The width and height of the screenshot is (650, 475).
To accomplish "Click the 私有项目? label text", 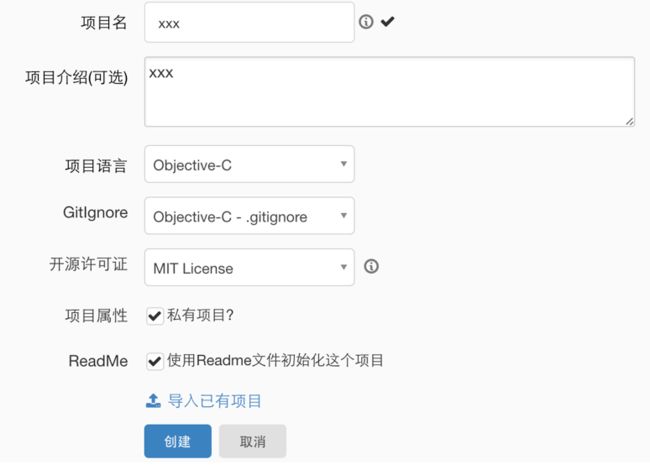I will pos(201,315).
